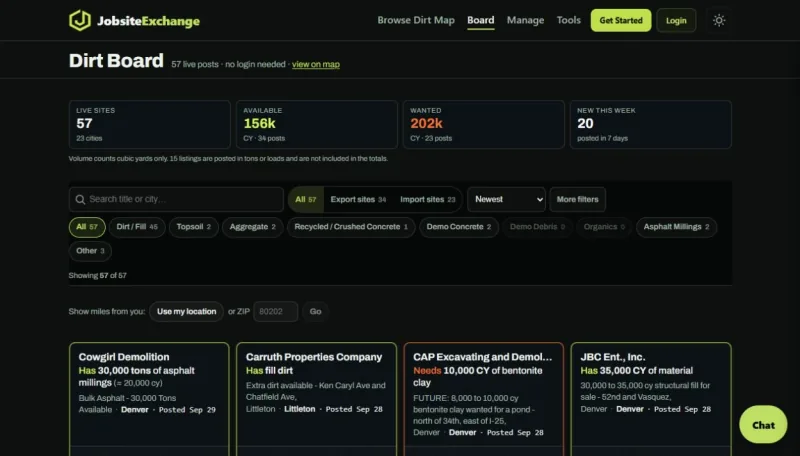Viewport: 800px width, 456px height.
Task: Open the Chat bubble
Action: tap(763, 425)
